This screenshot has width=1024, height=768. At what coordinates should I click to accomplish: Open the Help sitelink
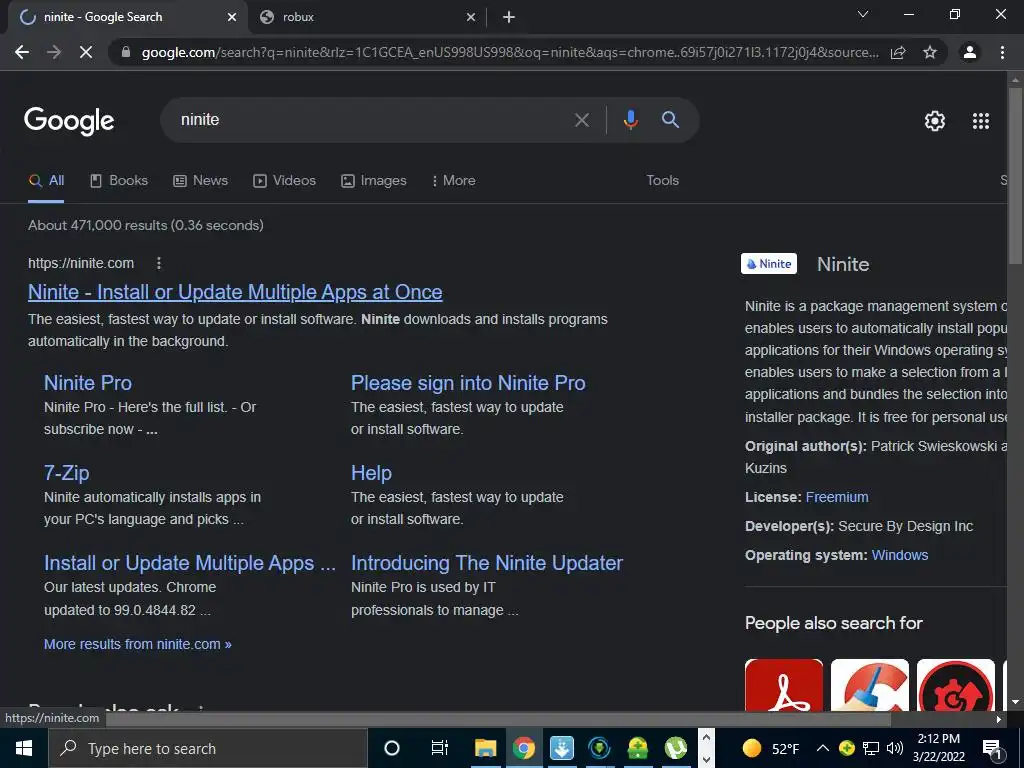(371, 473)
